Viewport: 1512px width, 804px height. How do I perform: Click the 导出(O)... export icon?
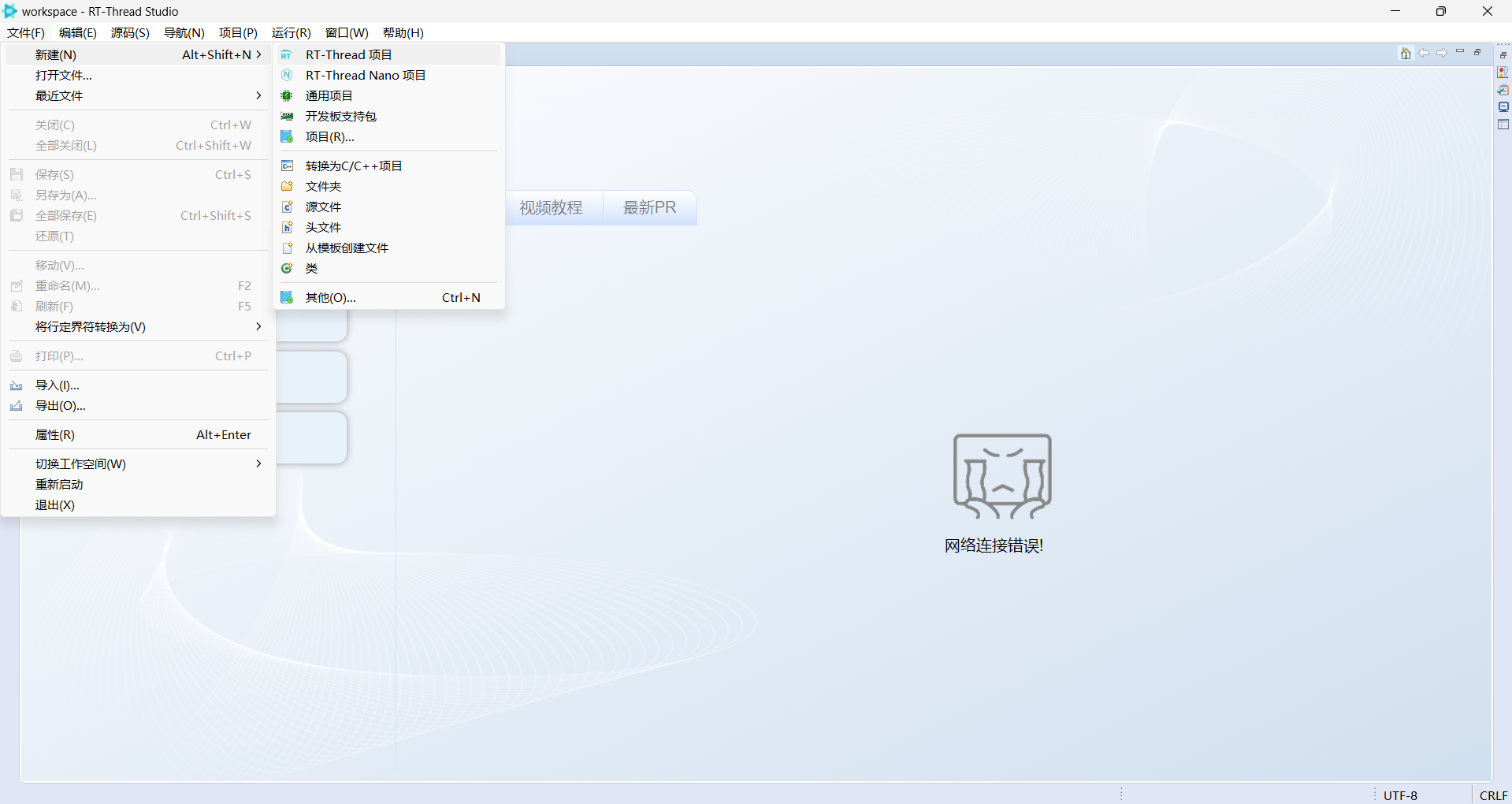click(x=17, y=406)
